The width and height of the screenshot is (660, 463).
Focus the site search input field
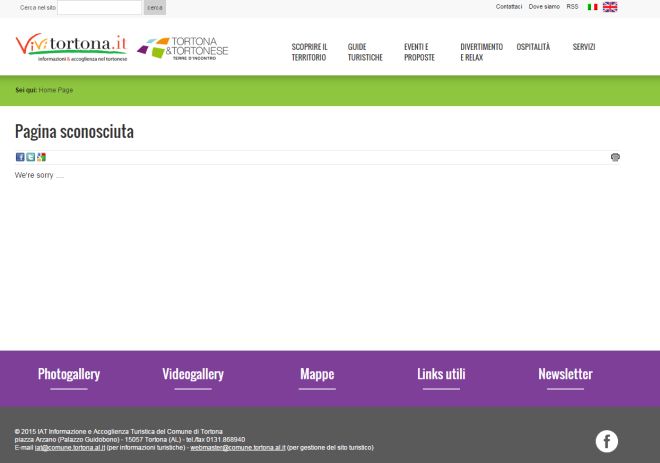click(99, 8)
